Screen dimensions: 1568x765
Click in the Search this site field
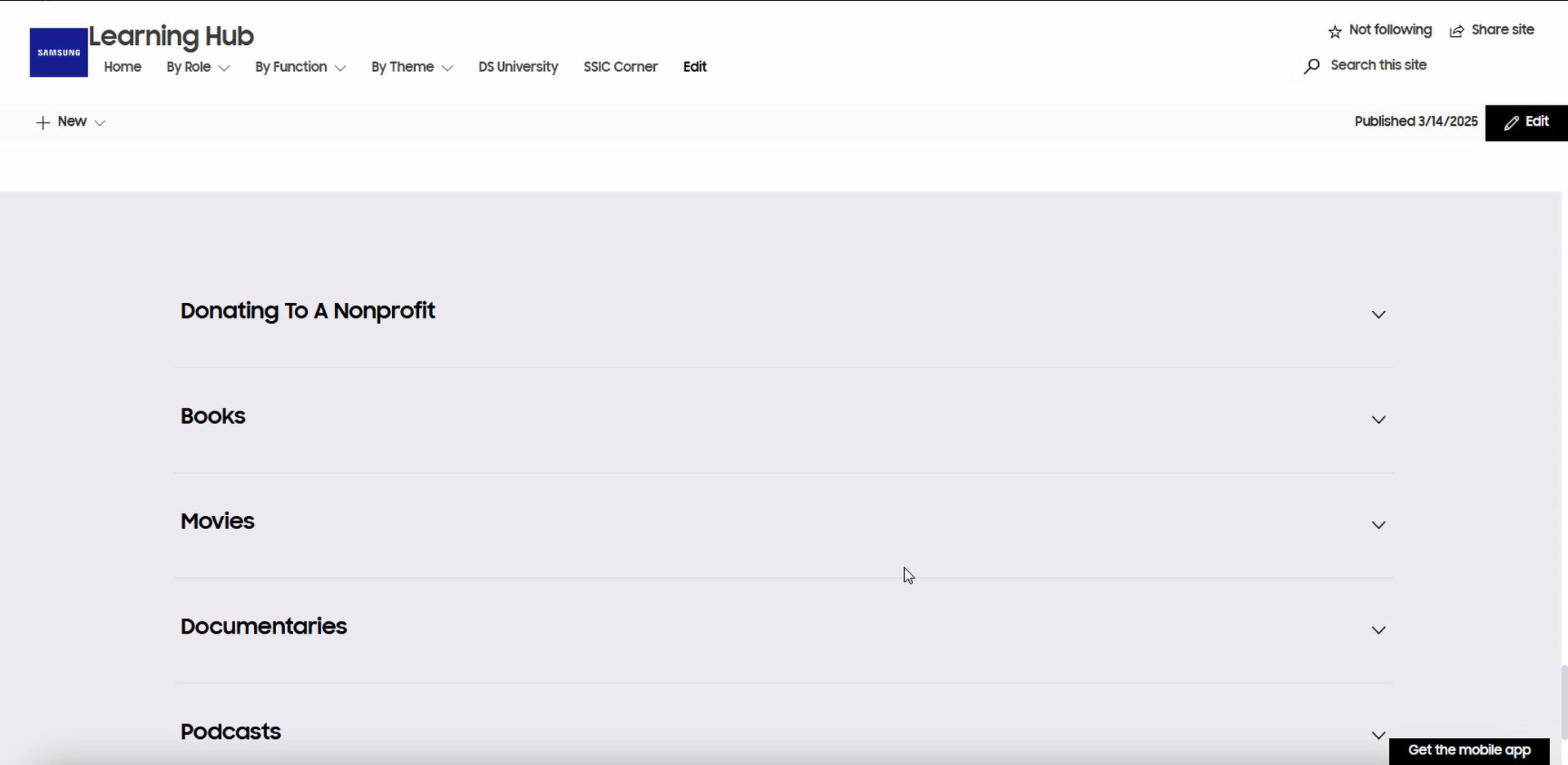1416,65
